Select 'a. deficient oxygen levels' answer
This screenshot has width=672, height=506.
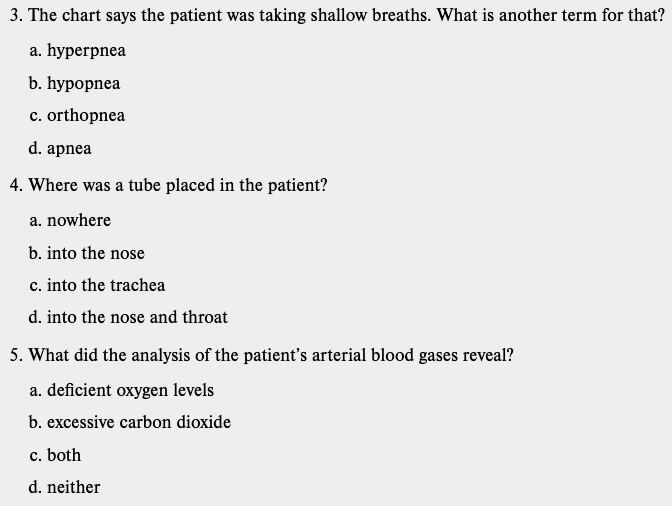[x=122, y=390]
